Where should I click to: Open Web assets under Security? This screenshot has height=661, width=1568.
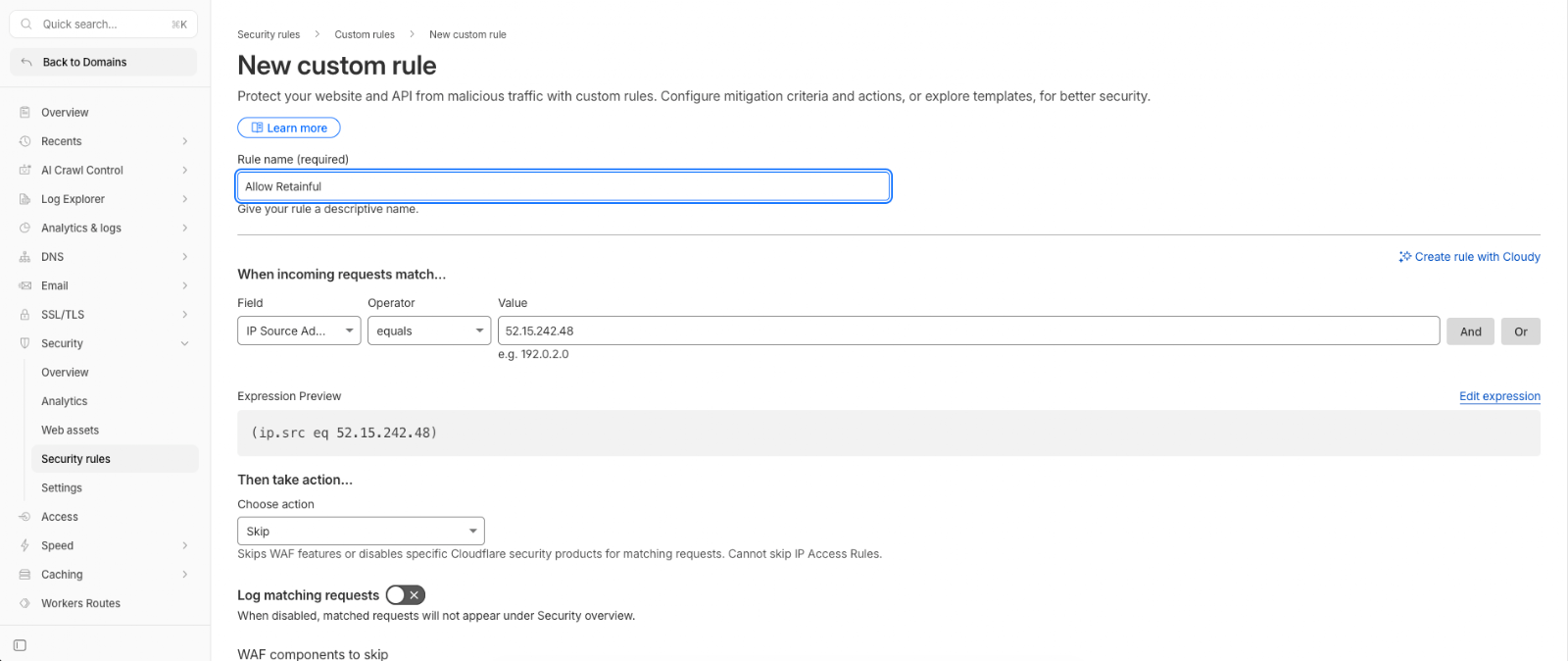(70, 430)
